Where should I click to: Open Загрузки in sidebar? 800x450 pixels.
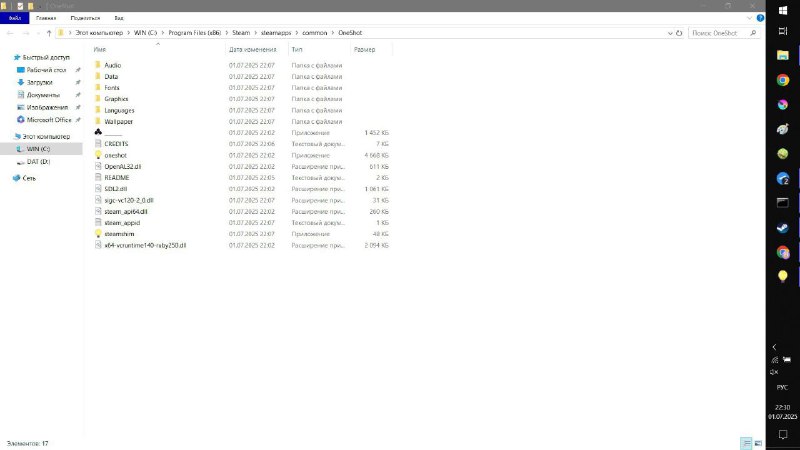(39, 82)
